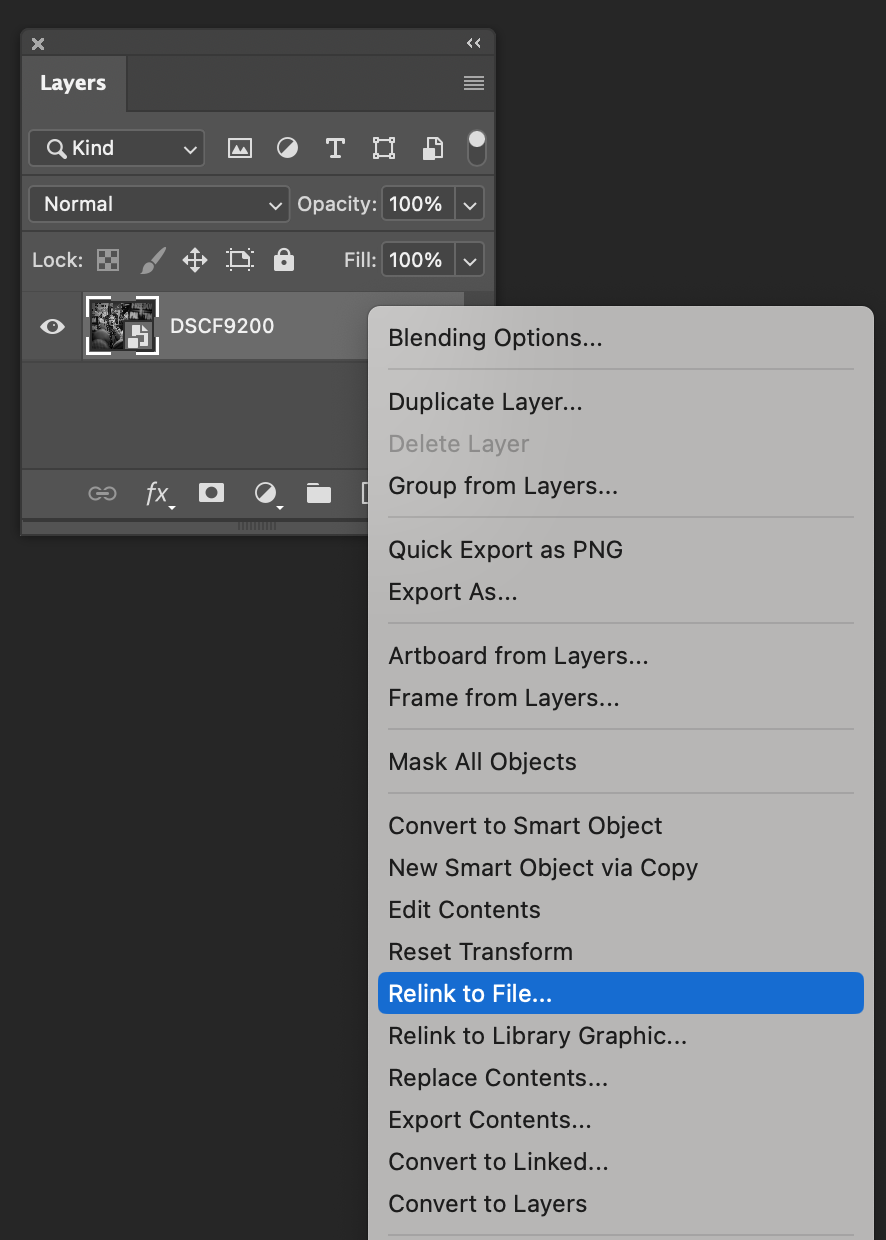Click the Opacity 100% value field
The height and width of the screenshot is (1240, 886).
(416, 204)
